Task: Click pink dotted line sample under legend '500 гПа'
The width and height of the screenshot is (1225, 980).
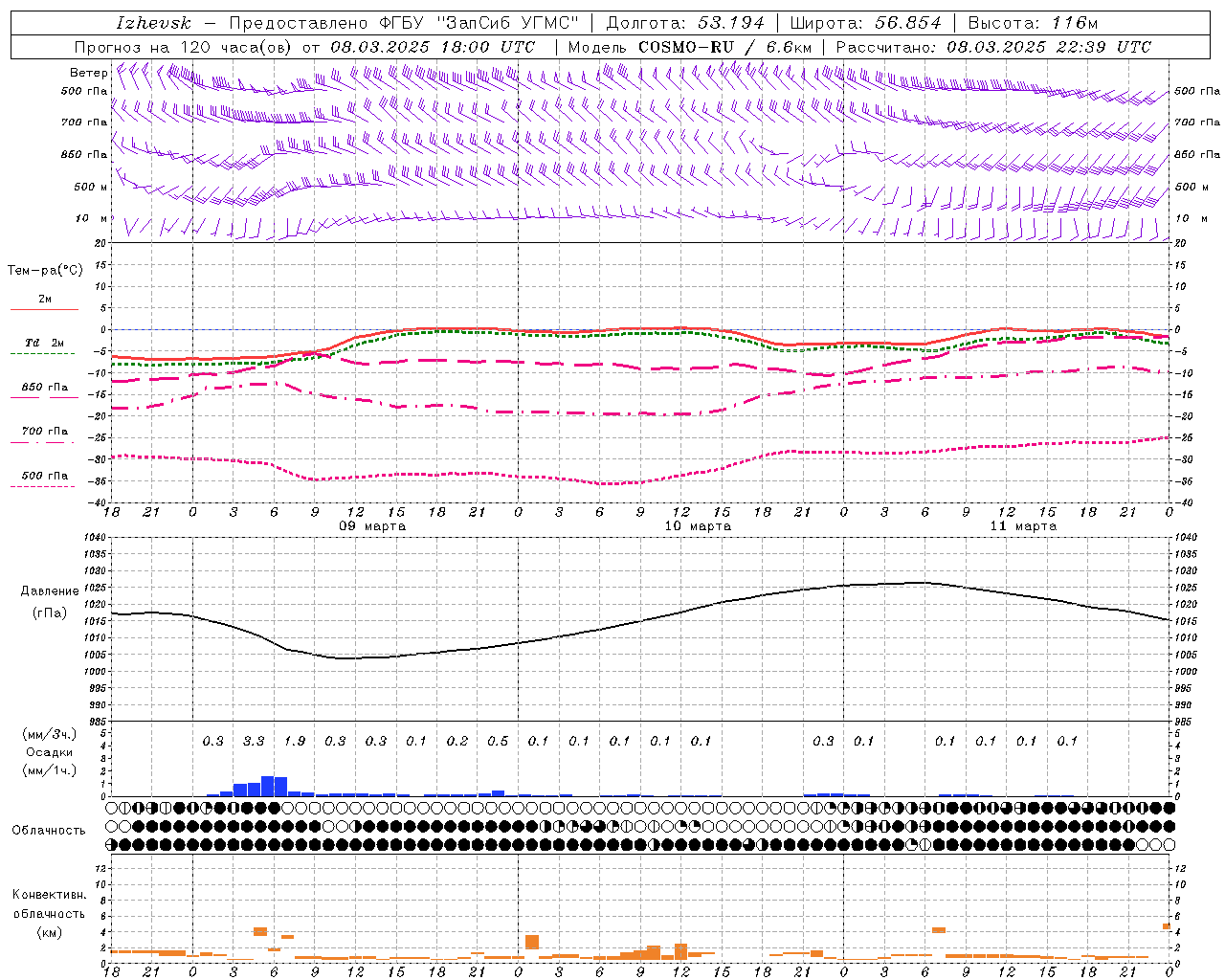Action: pos(42,487)
